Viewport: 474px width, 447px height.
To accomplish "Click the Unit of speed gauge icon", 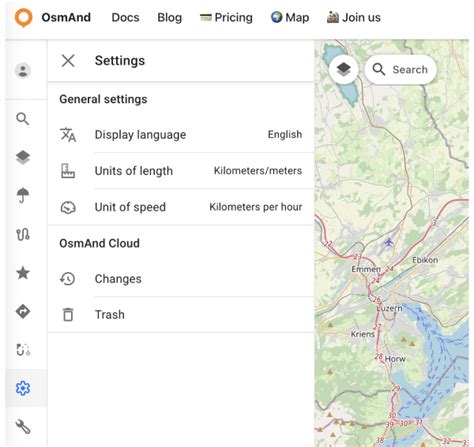I will point(68,207).
